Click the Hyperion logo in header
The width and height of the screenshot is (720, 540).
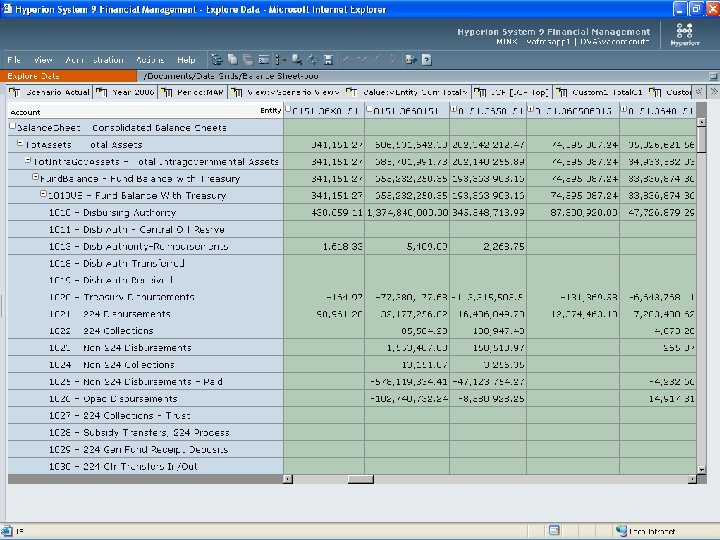pyautogui.click(x=685, y=34)
